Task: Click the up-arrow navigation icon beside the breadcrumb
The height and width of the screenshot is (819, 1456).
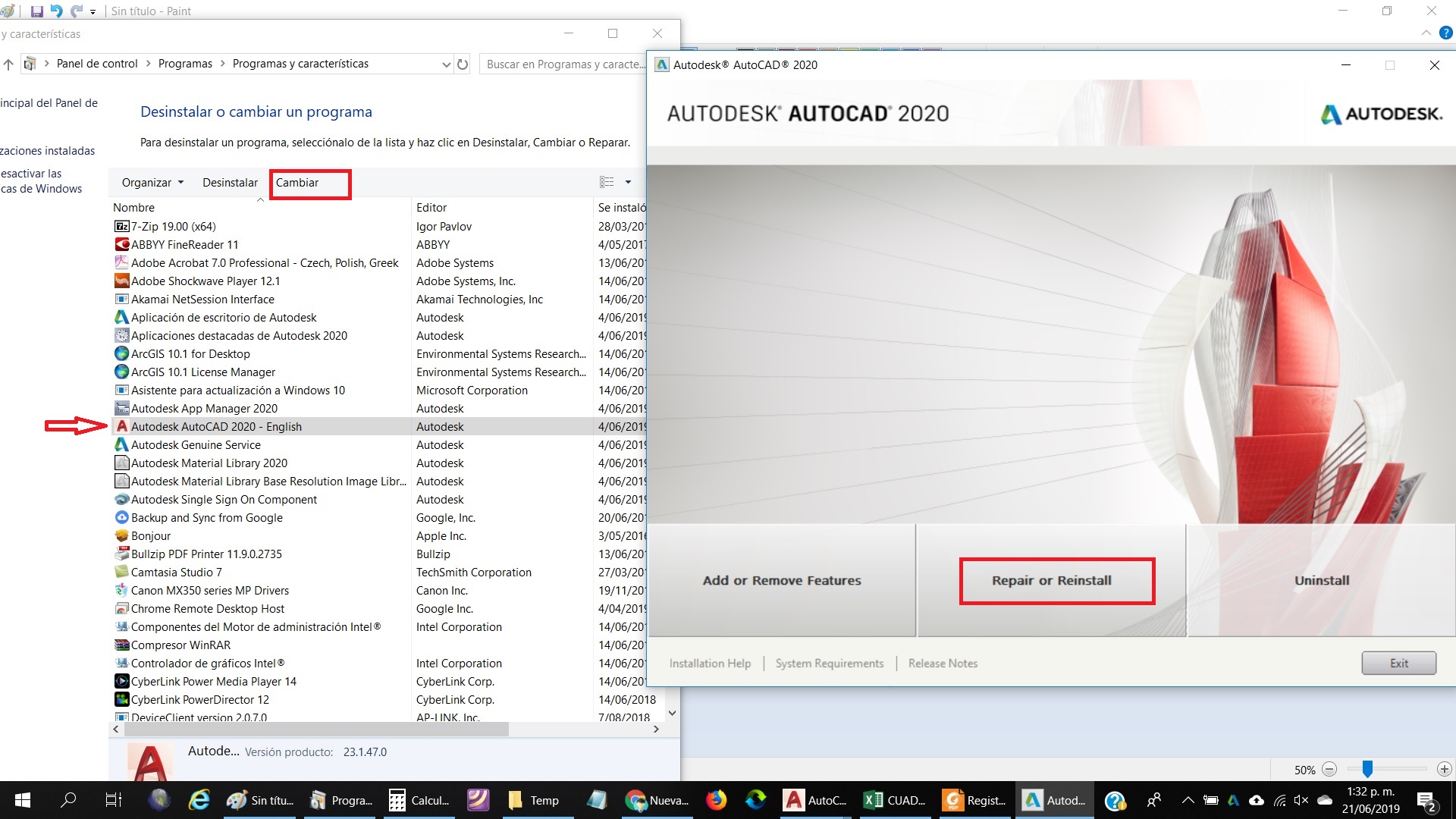Action: [8, 64]
